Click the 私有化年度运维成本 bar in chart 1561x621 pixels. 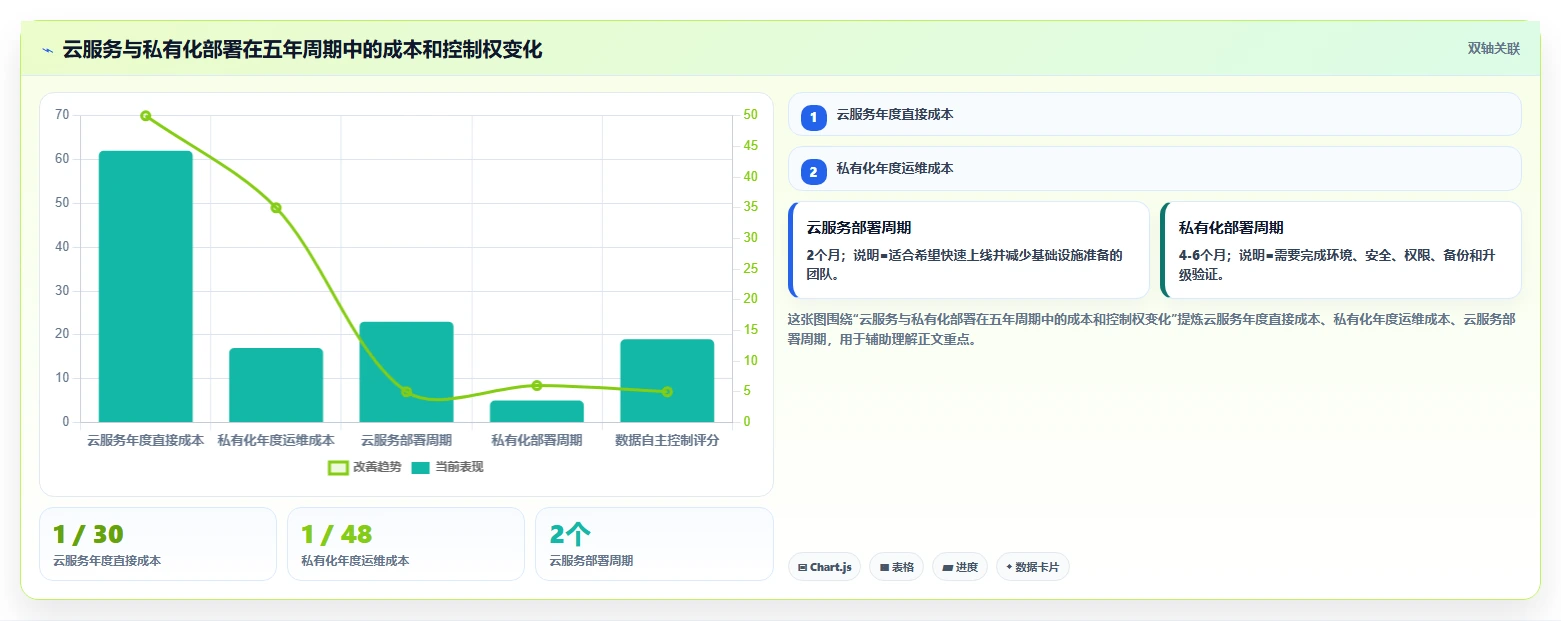tap(276, 385)
